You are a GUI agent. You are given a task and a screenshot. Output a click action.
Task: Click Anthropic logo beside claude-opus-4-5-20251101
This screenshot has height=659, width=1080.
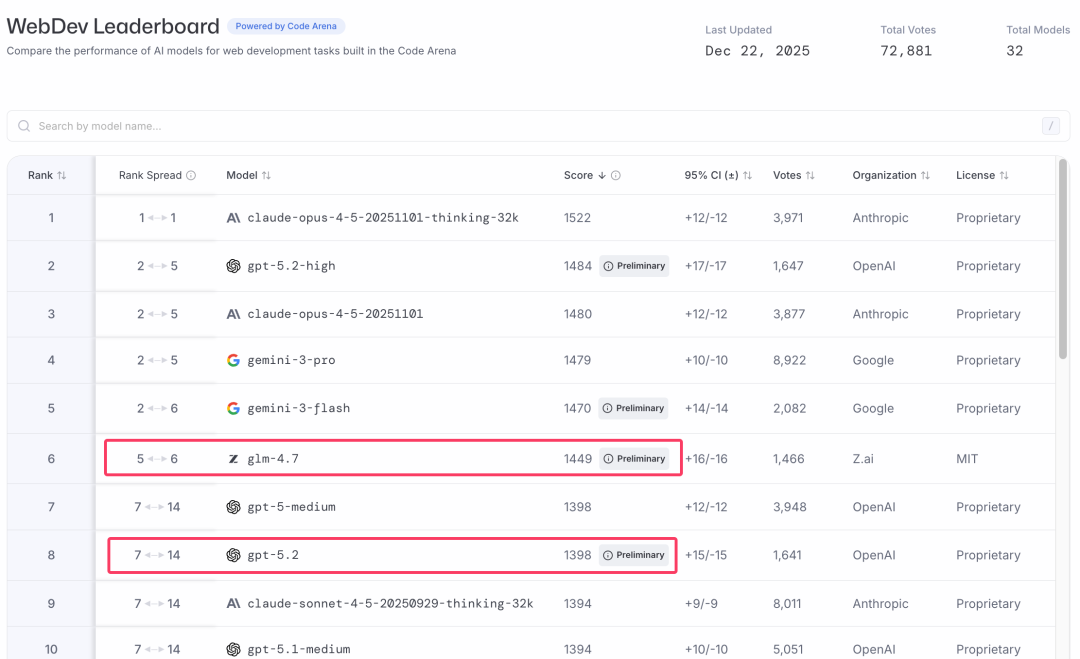click(x=233, y=314)
